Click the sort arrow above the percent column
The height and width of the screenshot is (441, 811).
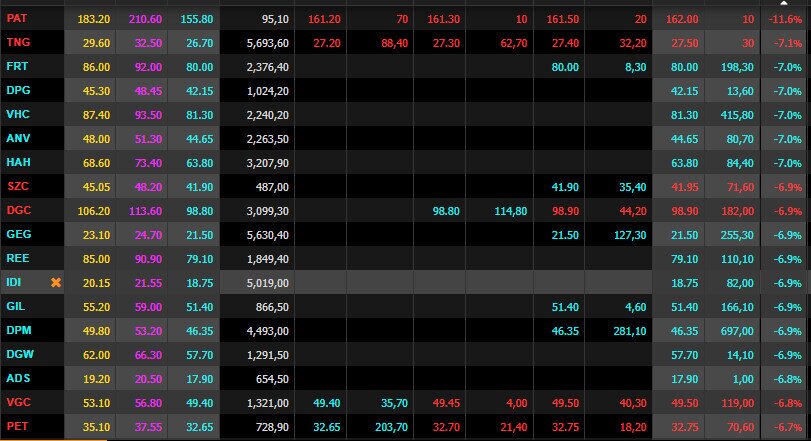(x=784, y=3)
